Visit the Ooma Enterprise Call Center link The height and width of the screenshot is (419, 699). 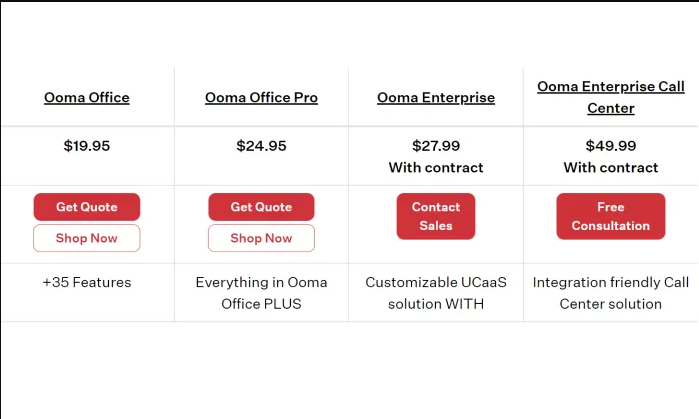611,97
